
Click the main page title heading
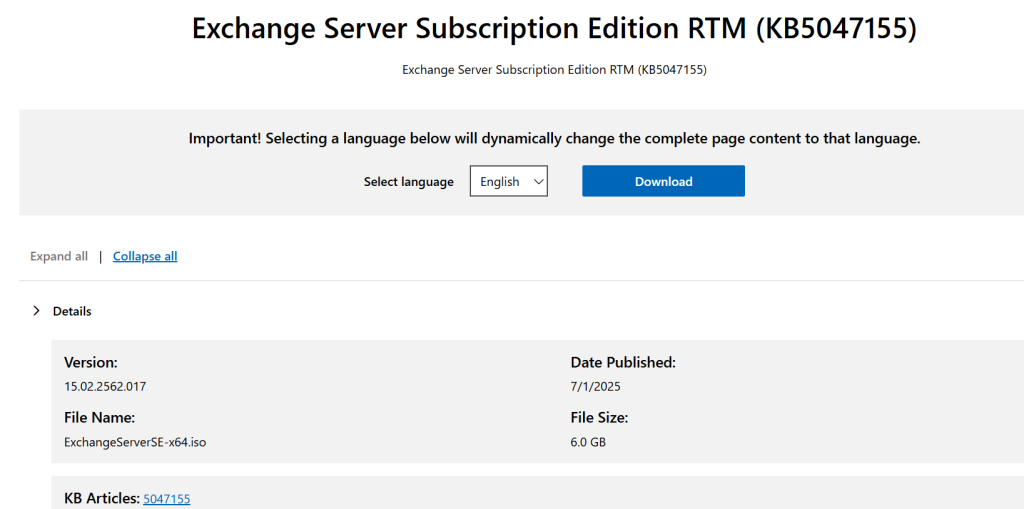pyautogui.click(x=554, y=29)
